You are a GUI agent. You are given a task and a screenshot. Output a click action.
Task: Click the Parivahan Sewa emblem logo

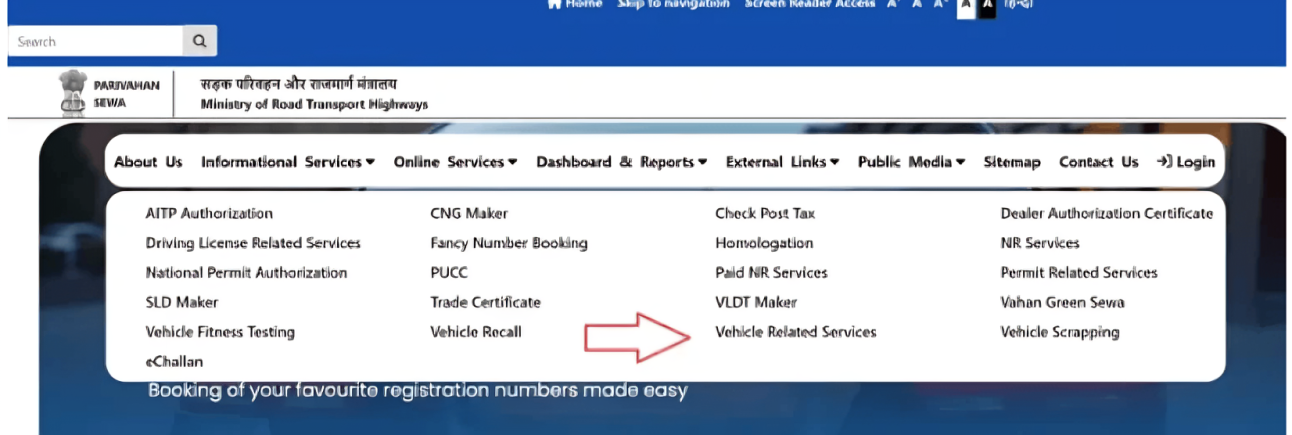pos(72,94)
